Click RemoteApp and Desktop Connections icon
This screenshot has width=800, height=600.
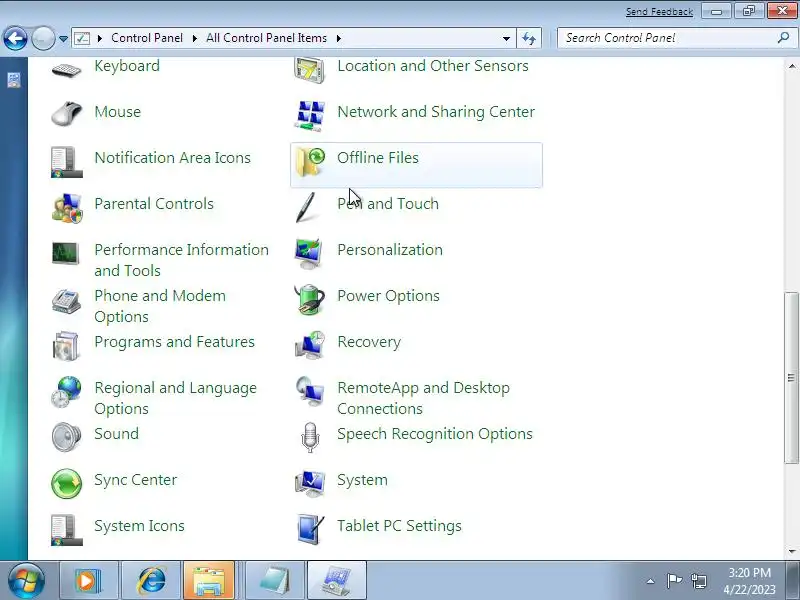point(309,391)
